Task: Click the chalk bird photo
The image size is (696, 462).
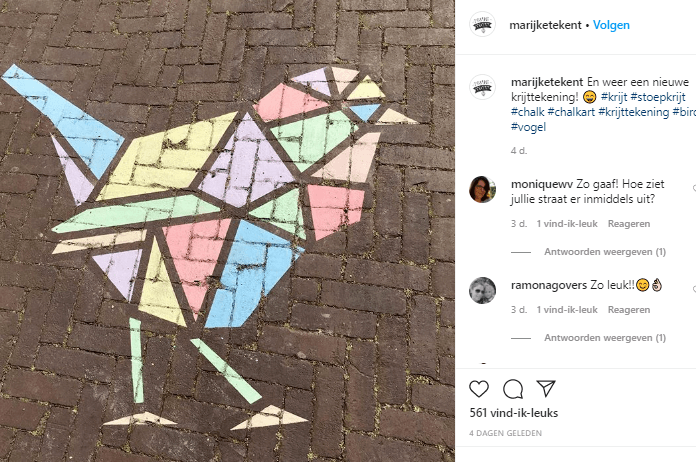Action: coord(227,231)
